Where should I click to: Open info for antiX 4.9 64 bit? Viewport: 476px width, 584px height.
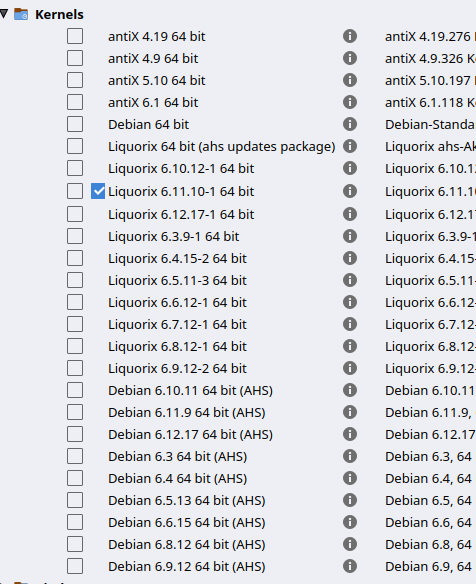(350, 58)
